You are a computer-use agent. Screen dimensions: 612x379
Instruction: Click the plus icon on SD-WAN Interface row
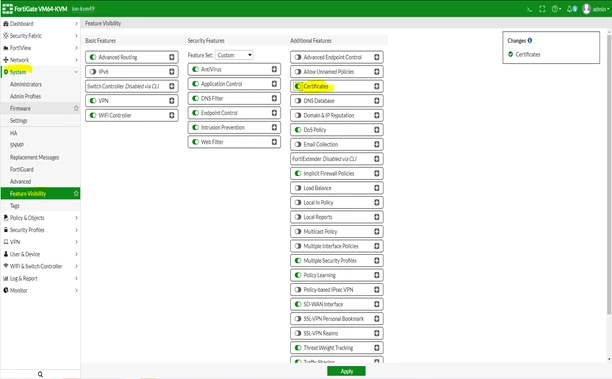pyautogui.click(x=377, y=304)
